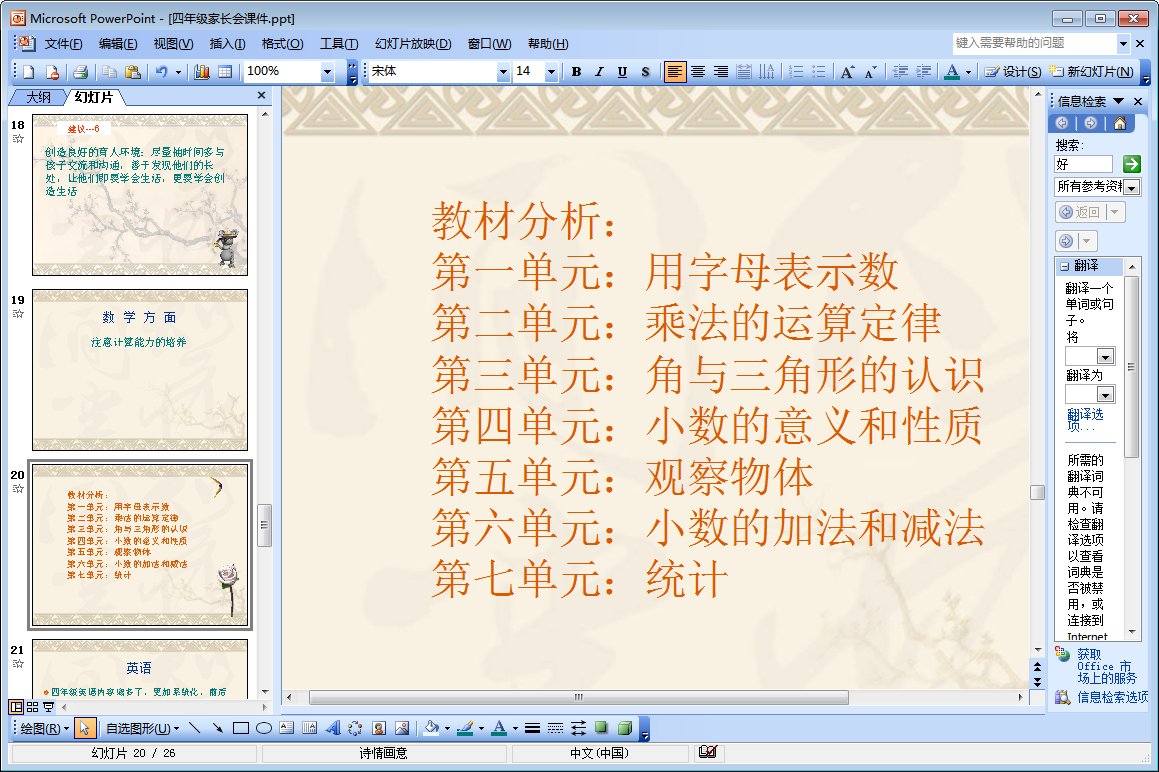Select the Rectangle drawing tool

pyautogui.click(x=241, y=728)
